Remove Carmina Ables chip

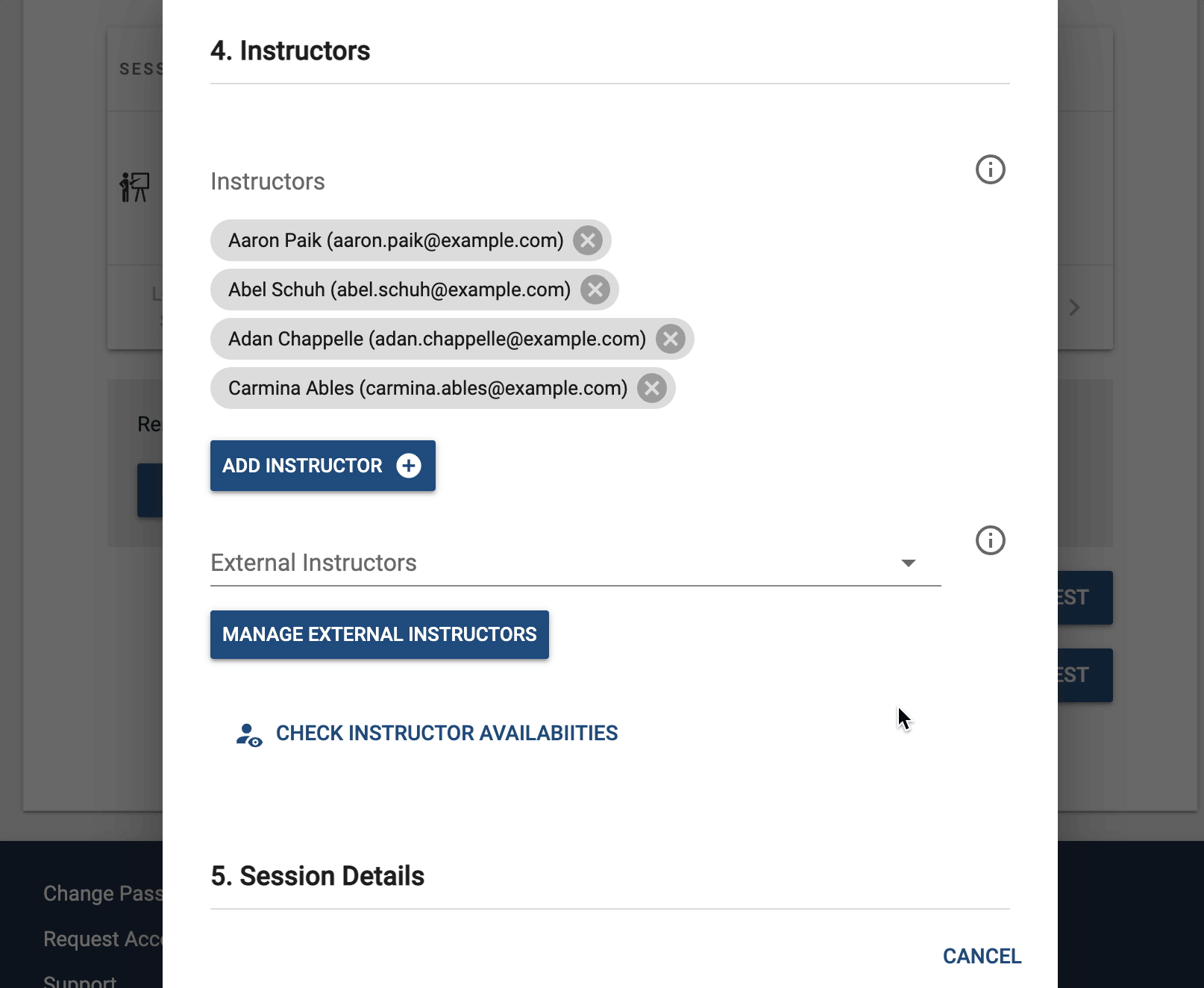(x=652, y=388)
